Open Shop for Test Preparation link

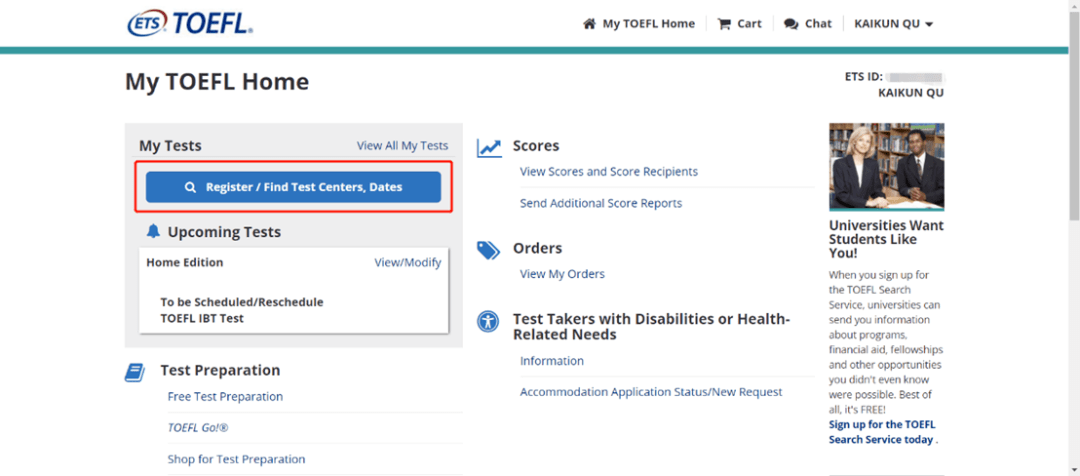click(236, 459)
